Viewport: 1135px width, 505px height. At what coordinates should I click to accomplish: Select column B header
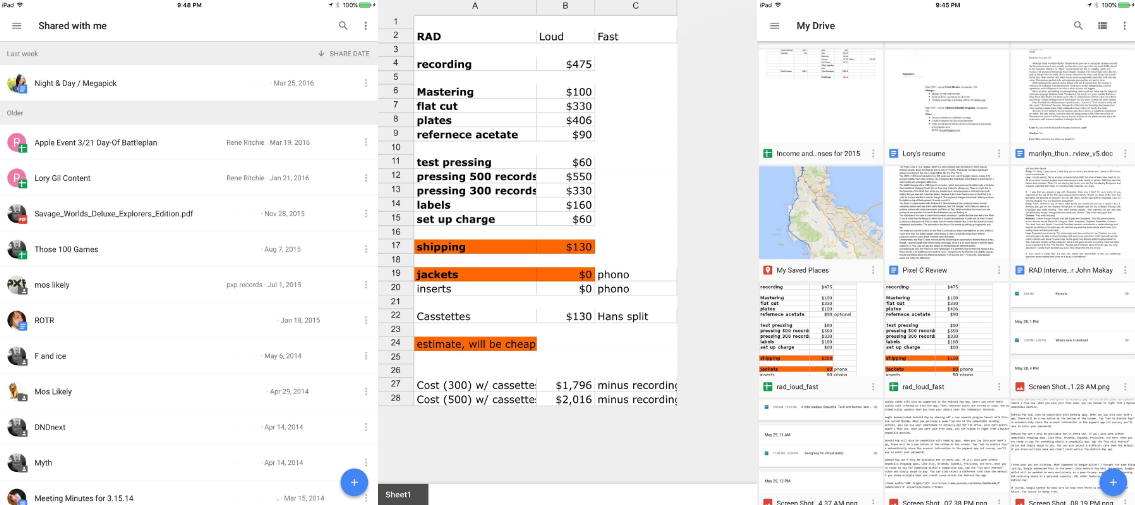(565, 7)
